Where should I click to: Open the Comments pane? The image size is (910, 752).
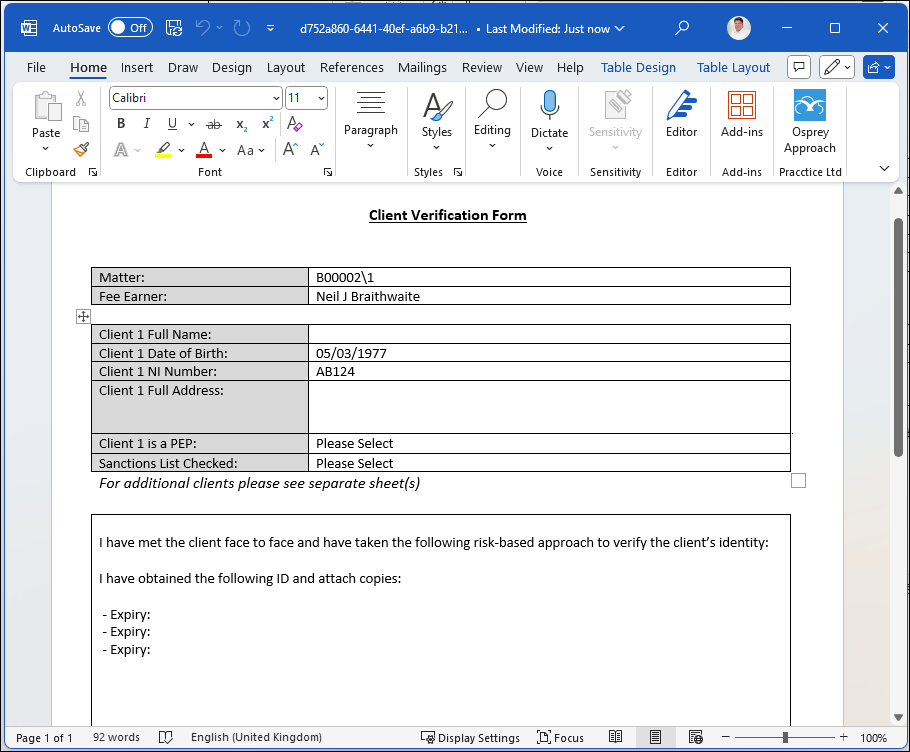(x=799, y=67)
